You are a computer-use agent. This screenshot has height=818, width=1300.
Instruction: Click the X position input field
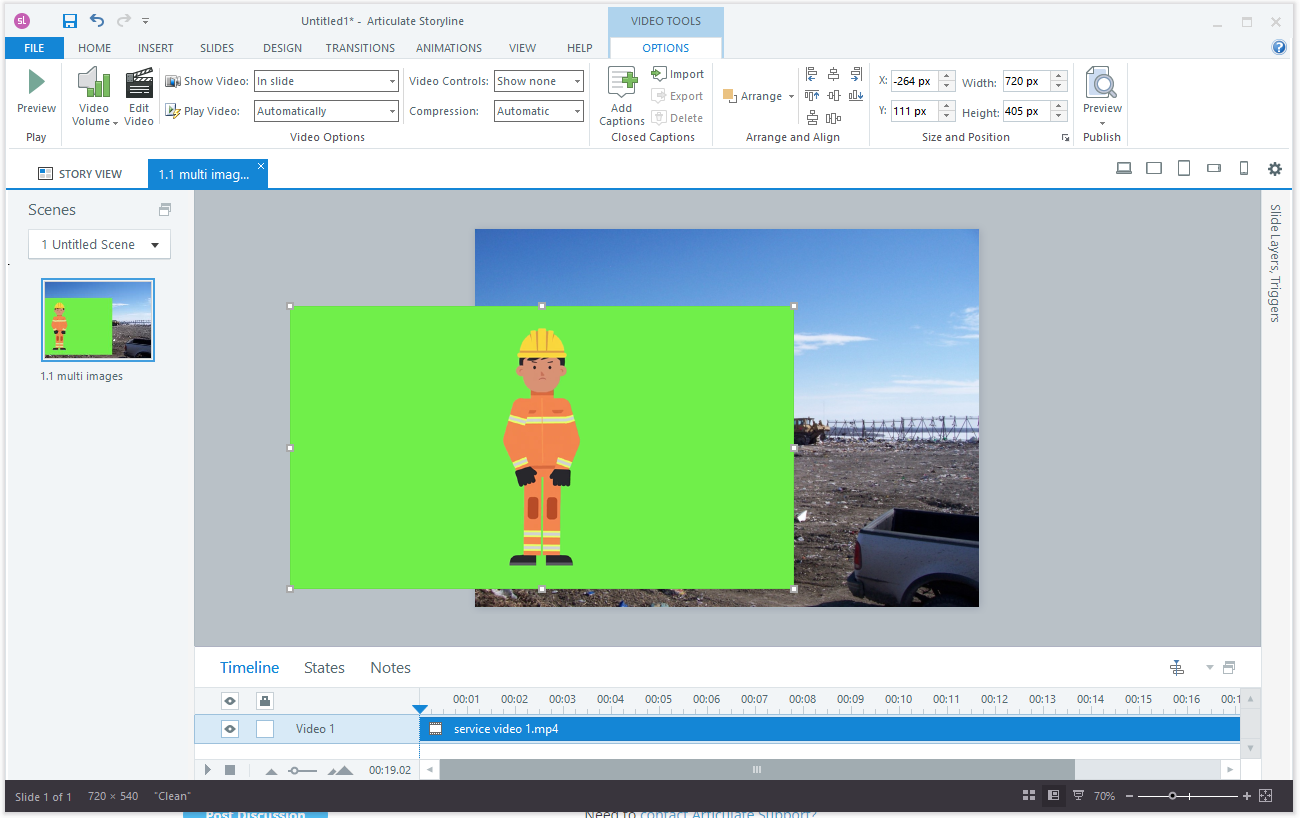pos(914,81)
